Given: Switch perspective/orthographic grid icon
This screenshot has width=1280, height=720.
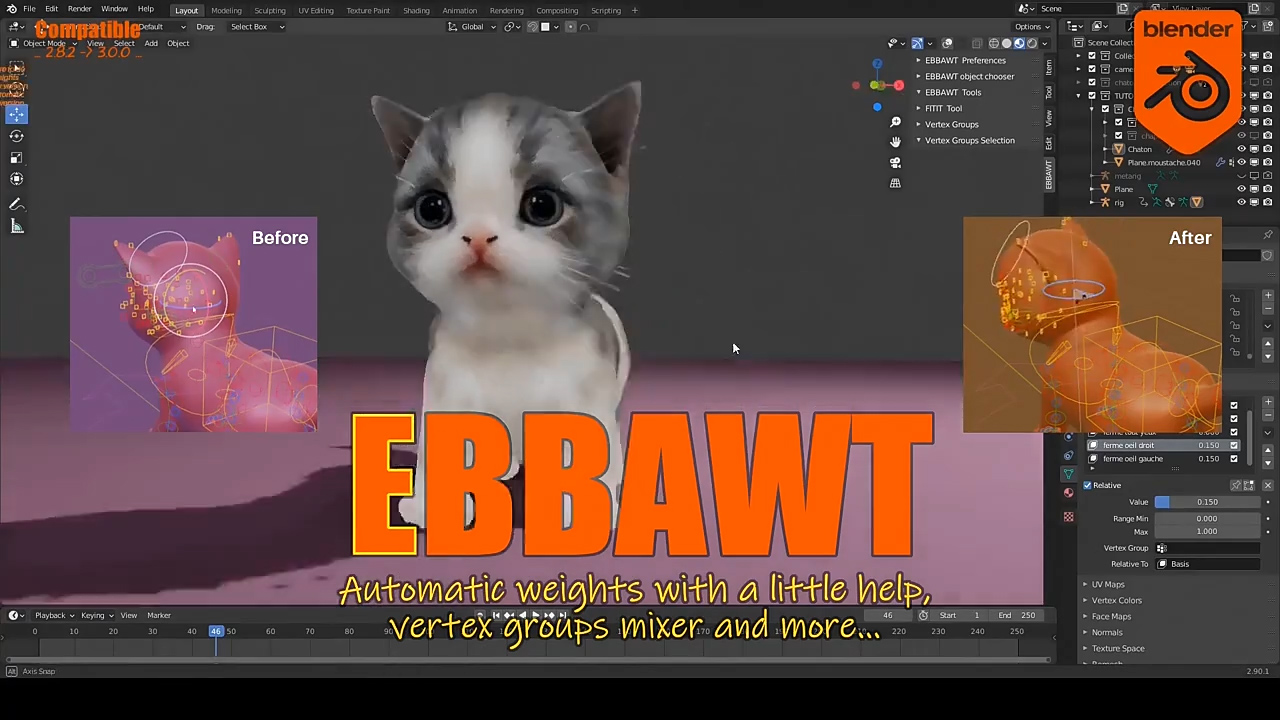Looking at the screenshot, I should click(895, 183).
